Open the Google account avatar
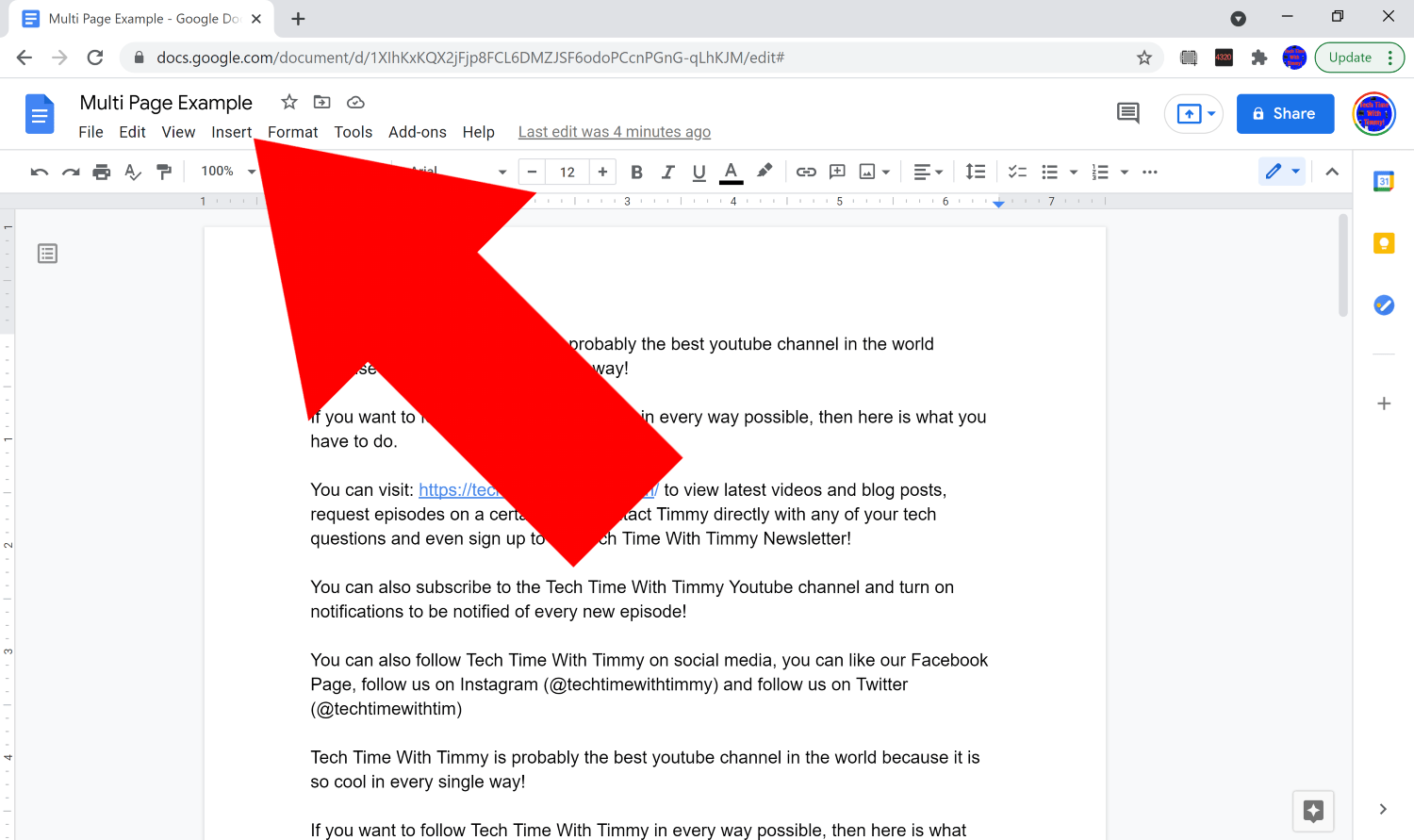 point(1374,114)
